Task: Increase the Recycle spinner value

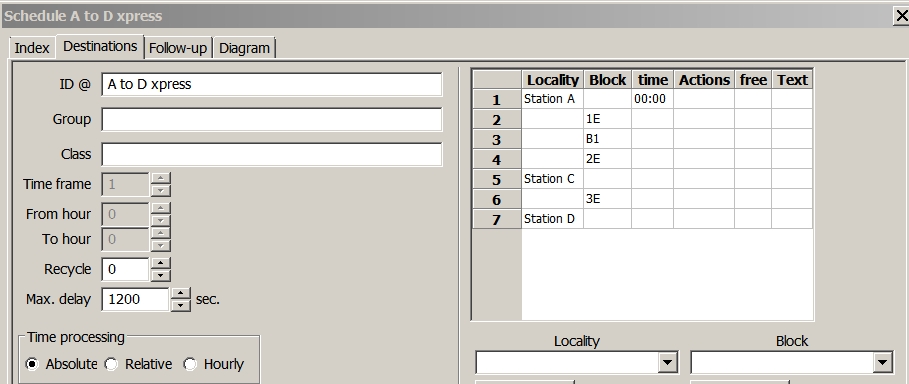Action: [x=161, y=263]
